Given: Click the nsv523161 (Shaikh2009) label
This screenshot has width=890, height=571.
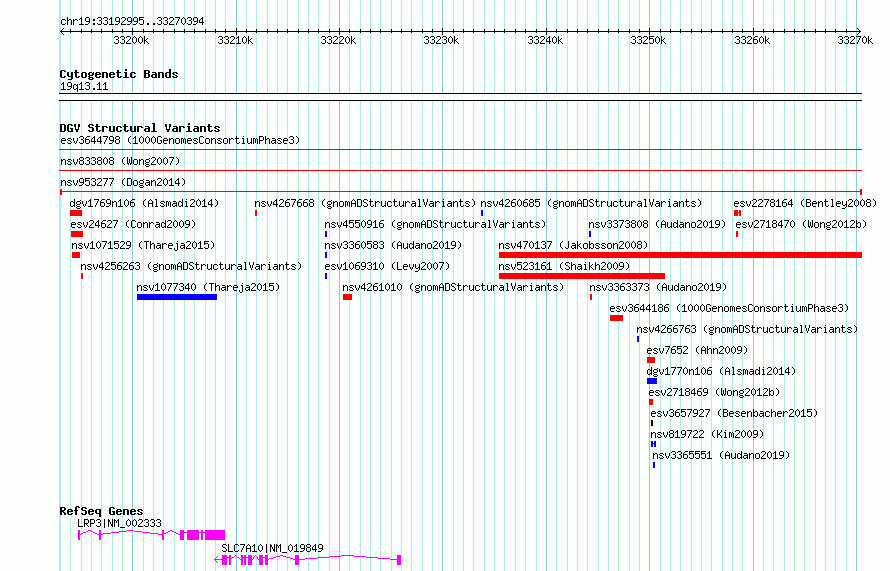Looking at the screenshot, I should coord(564,266).
